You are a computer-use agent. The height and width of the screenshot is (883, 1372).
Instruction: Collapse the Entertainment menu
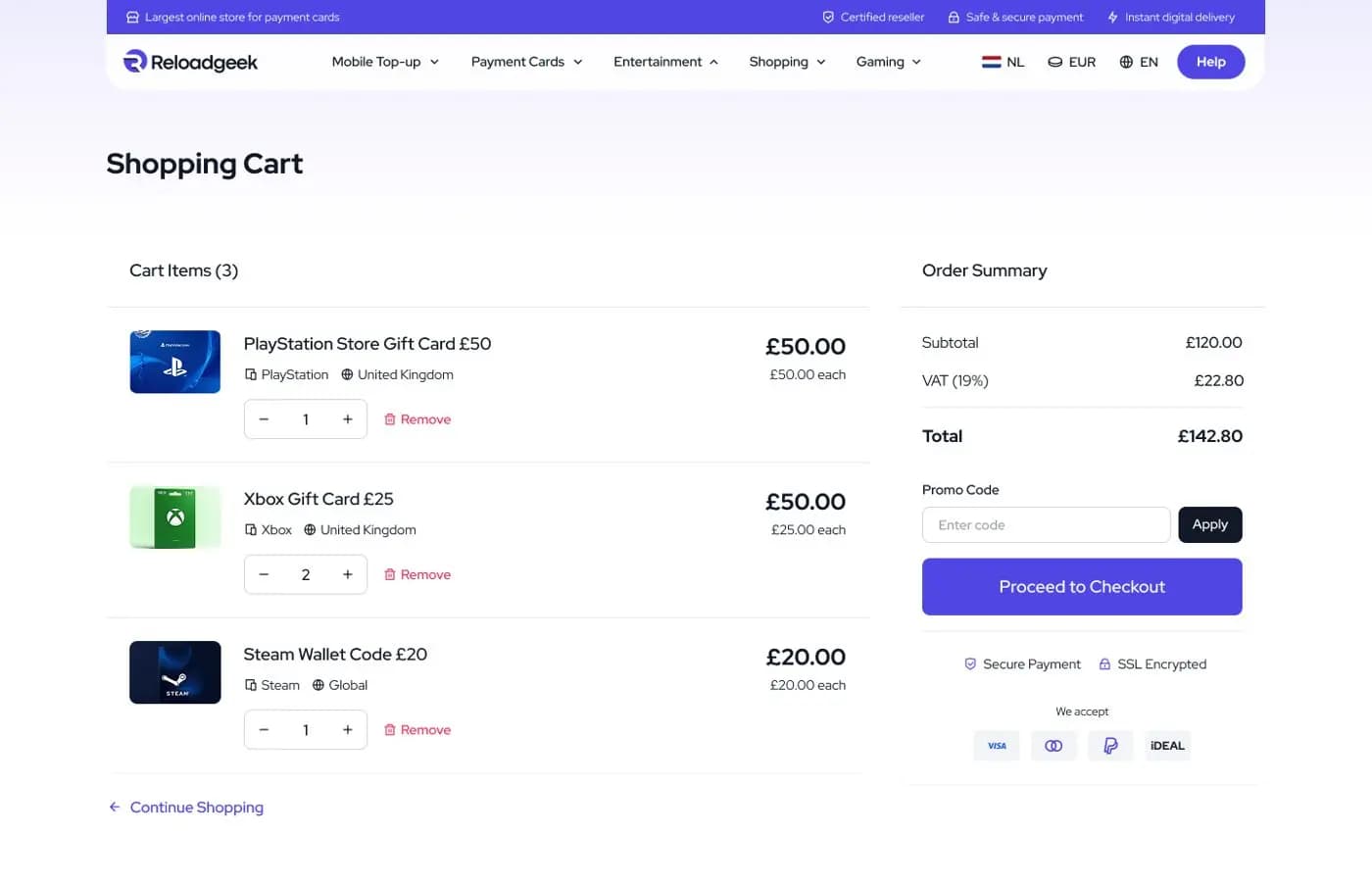pos(665,62)
